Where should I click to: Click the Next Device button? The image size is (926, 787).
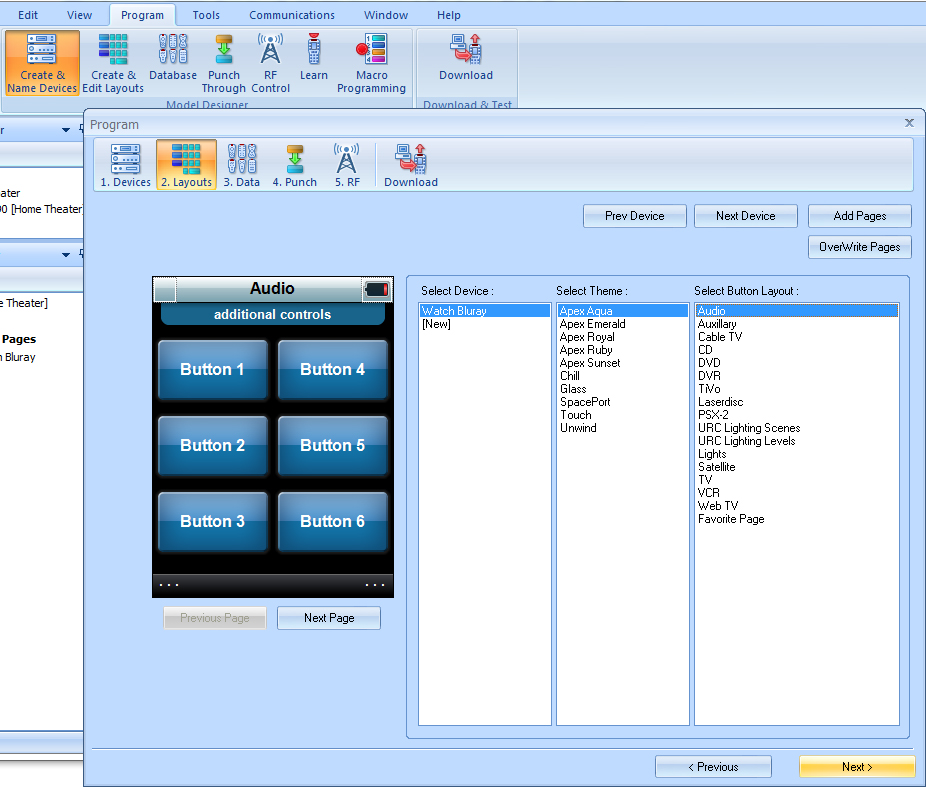[x=745, y=216]
